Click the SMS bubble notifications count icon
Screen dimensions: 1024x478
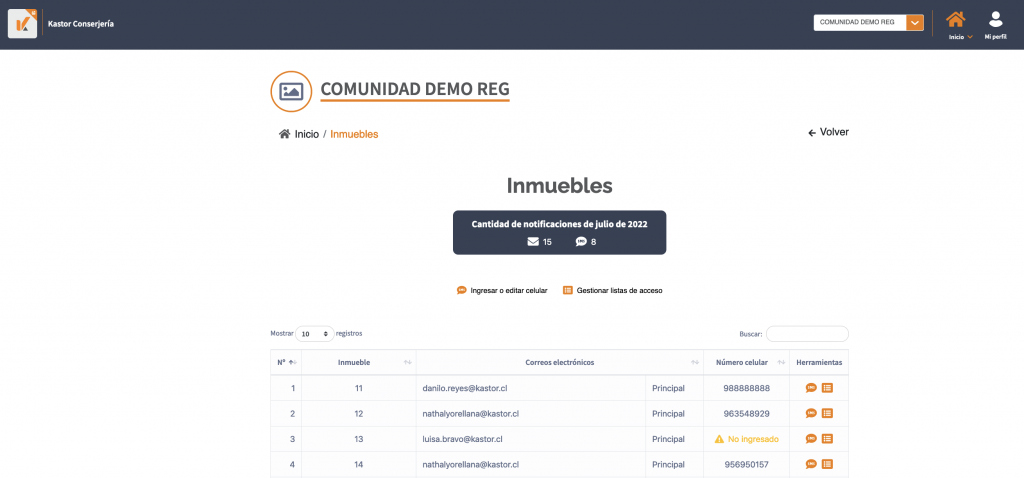pyautogui.click(x=581, y=242)
